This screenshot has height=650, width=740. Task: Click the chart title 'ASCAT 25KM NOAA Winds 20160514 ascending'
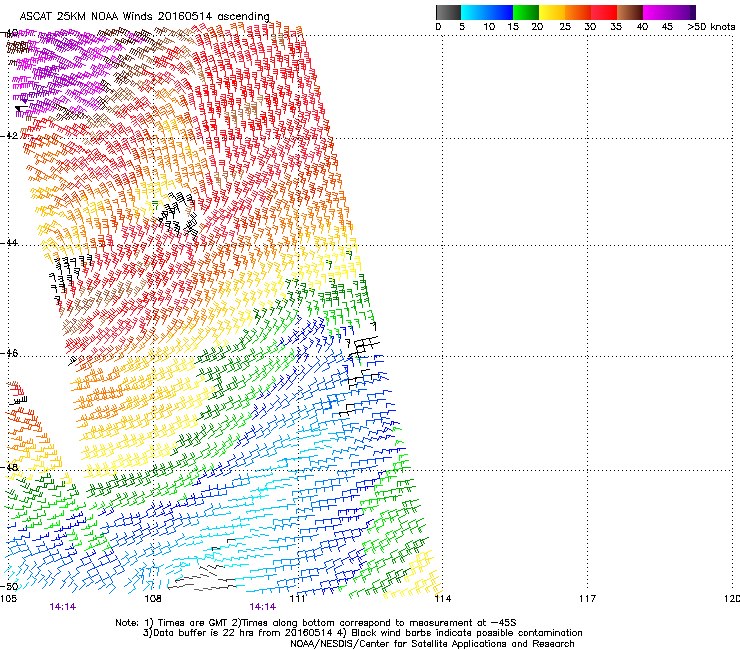(x=144, y=17)
